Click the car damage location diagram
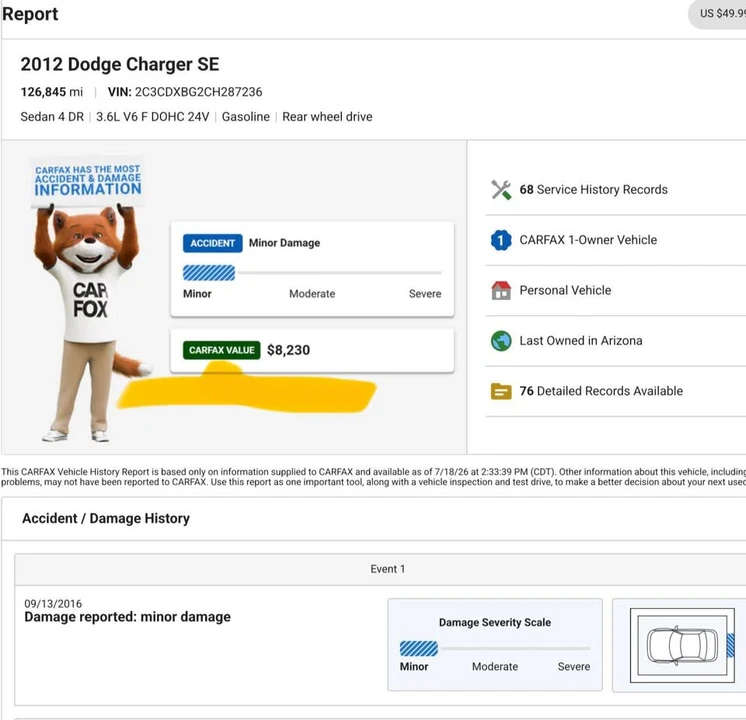 [x=682, y=645]
